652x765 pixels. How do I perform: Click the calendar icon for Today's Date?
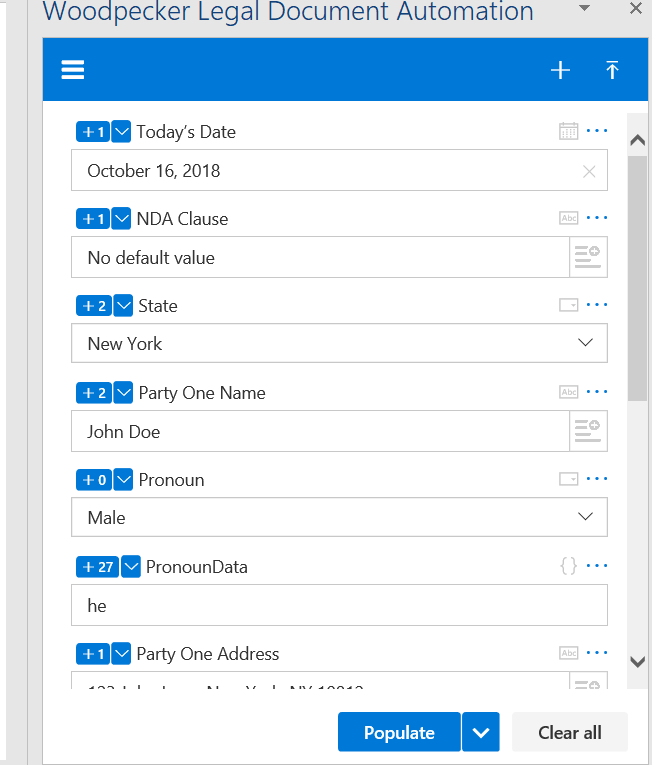point(569,131)
